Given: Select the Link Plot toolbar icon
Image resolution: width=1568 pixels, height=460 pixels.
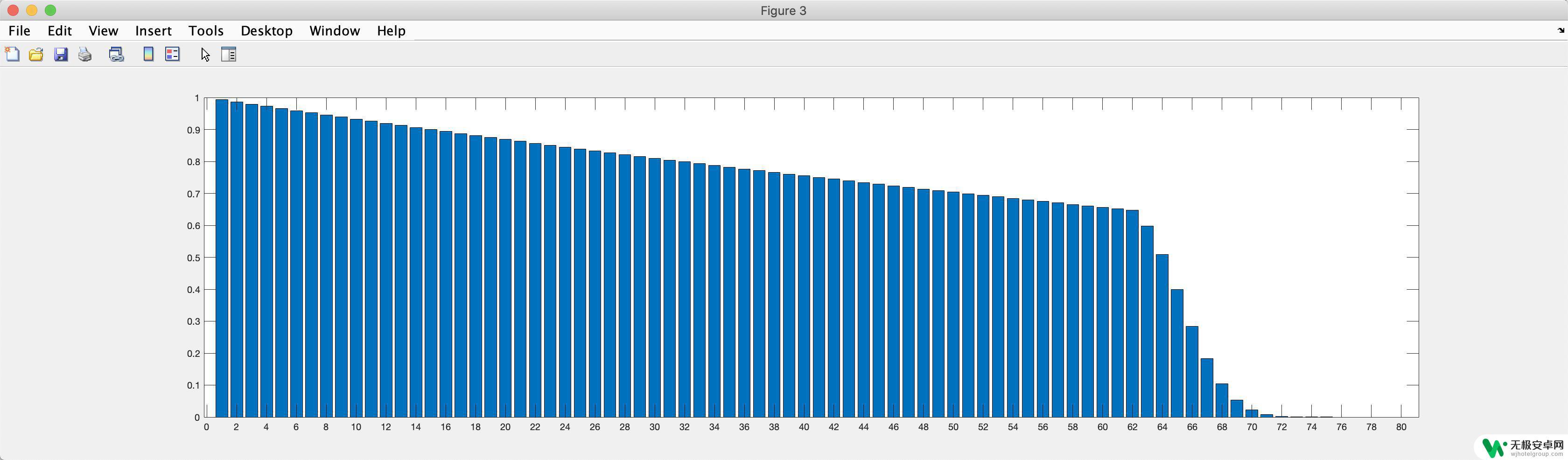Looking at the screenshot, I should 116,55.
